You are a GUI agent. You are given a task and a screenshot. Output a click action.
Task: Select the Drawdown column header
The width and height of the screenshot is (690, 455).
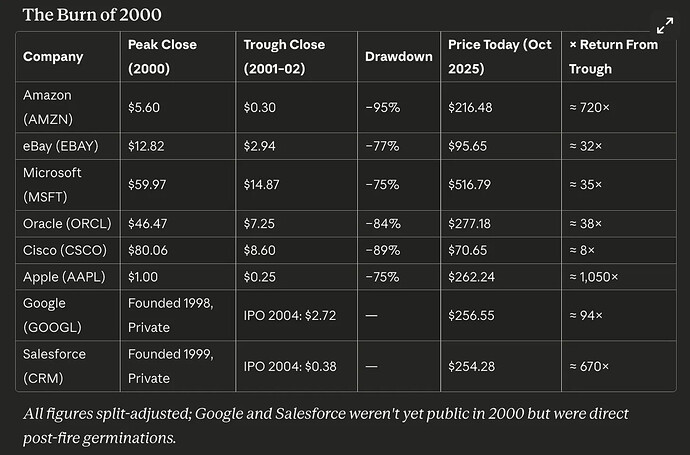tap(400, 57)
